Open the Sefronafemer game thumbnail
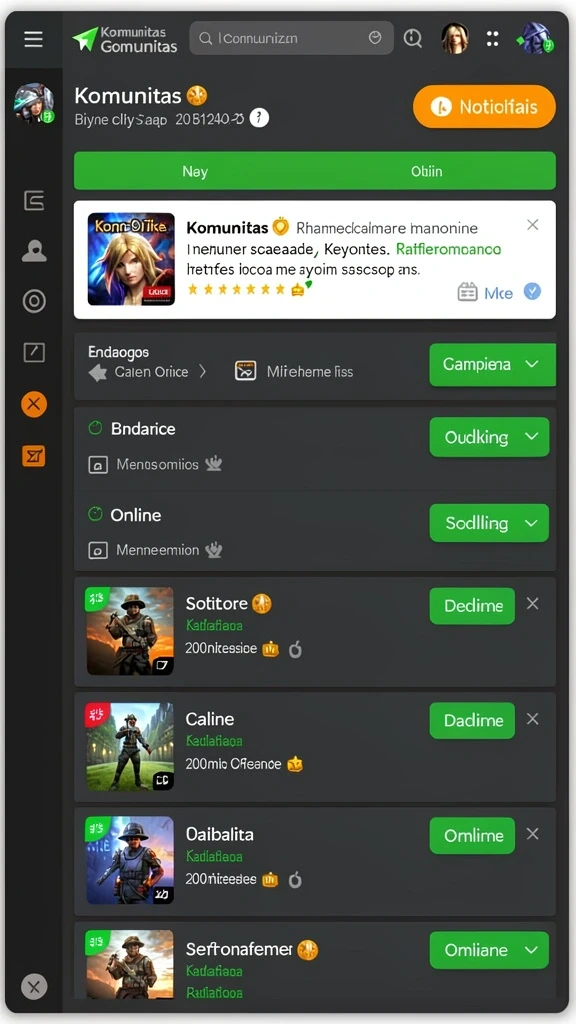 (131, 965)
